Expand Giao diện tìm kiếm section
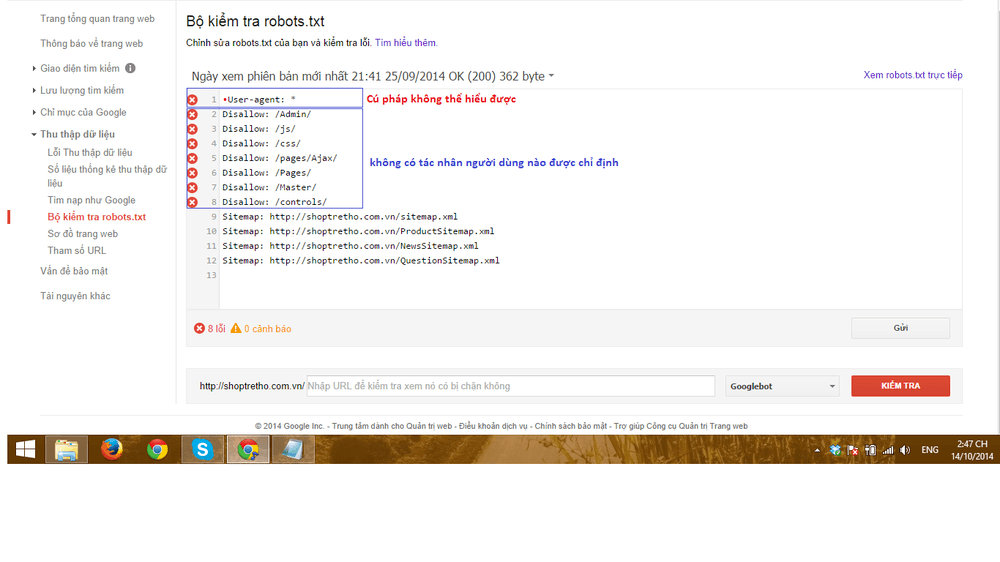The width and height of the screenshot is (1000, 562). [x=34, y=68]
